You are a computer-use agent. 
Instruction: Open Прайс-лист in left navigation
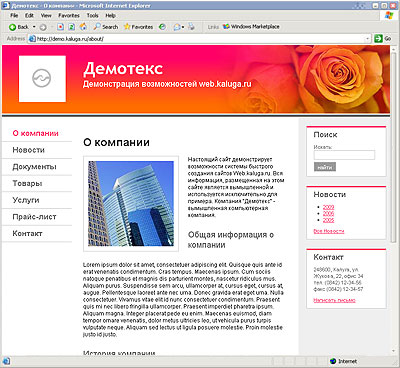(34, 217)
